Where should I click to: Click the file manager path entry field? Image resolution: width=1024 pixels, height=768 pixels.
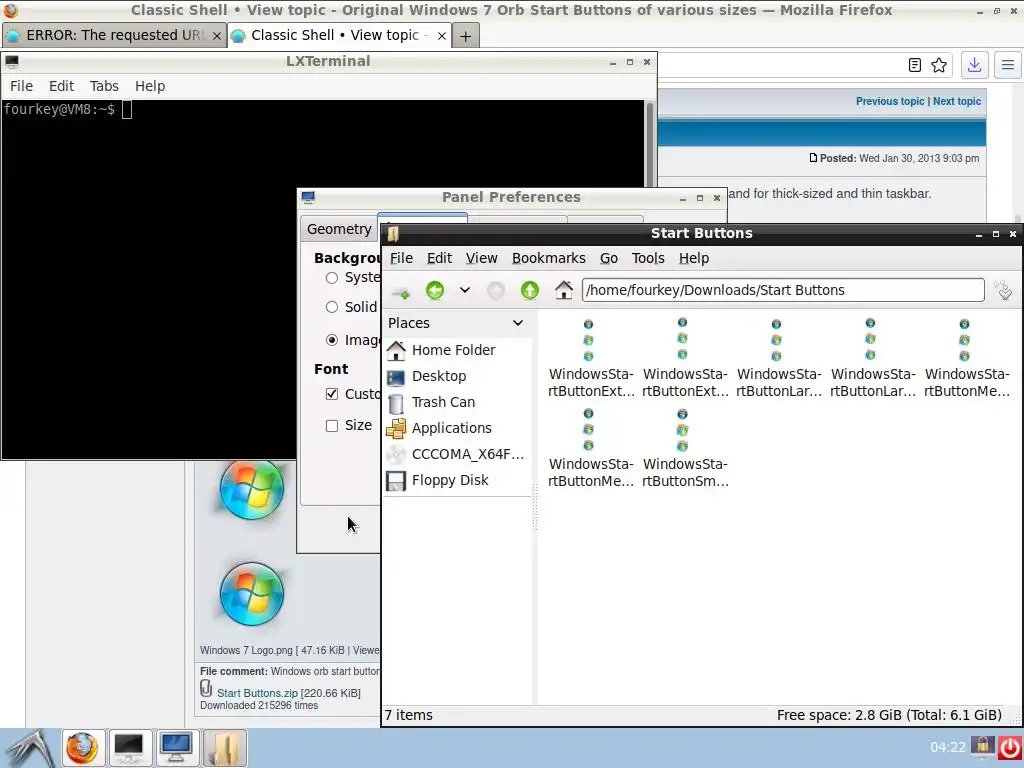[x=783, y=290]
